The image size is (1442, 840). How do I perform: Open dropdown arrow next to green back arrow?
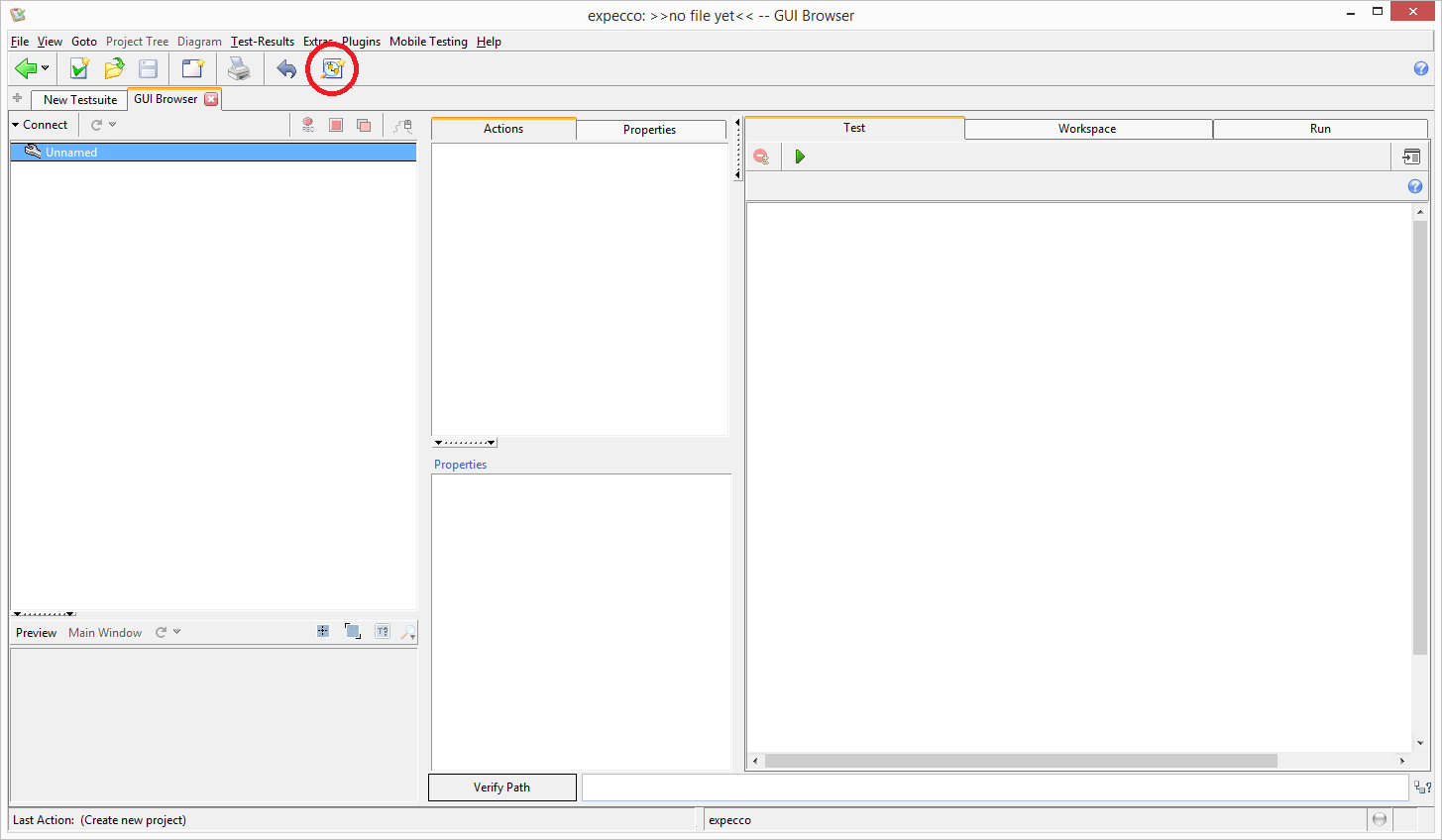coord(46,68)
